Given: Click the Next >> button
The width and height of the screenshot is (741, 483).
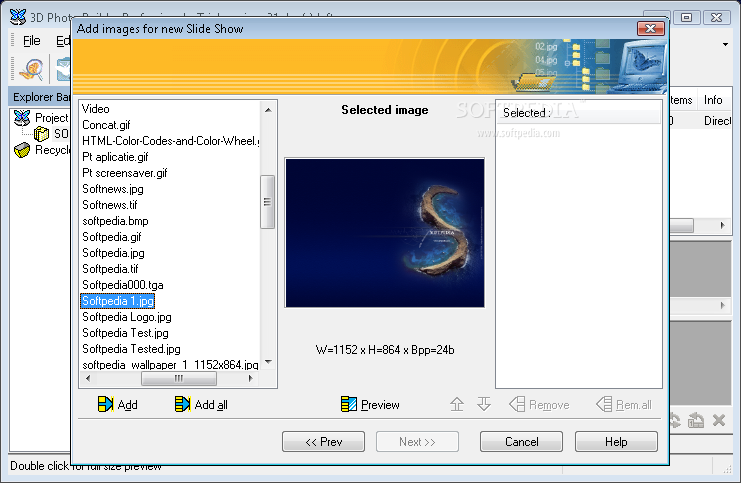Looking at the screenshot, I should [x=417, y=441].
